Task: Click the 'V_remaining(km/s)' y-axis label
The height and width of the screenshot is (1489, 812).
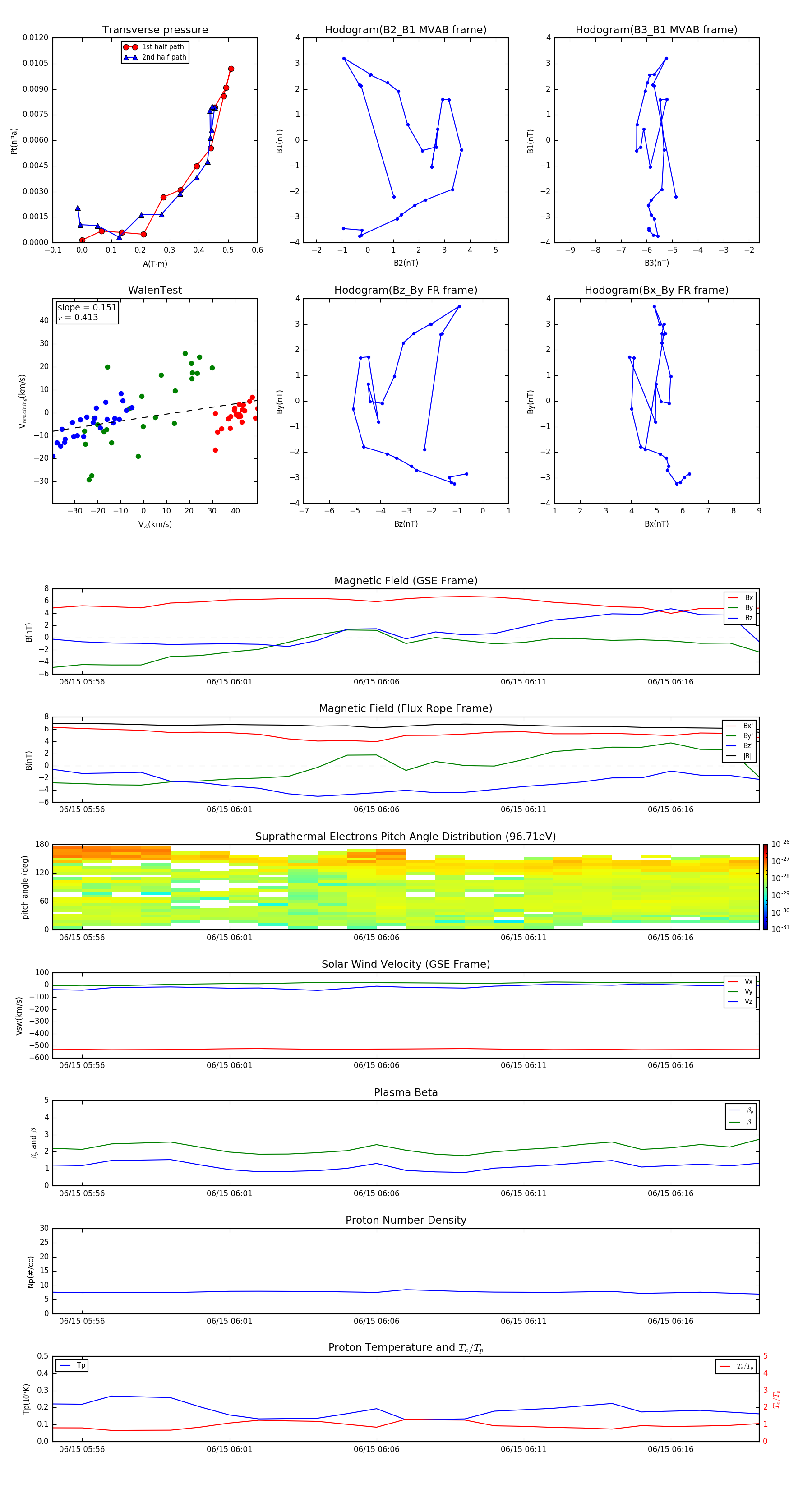Action: click(x=23, y=401)
